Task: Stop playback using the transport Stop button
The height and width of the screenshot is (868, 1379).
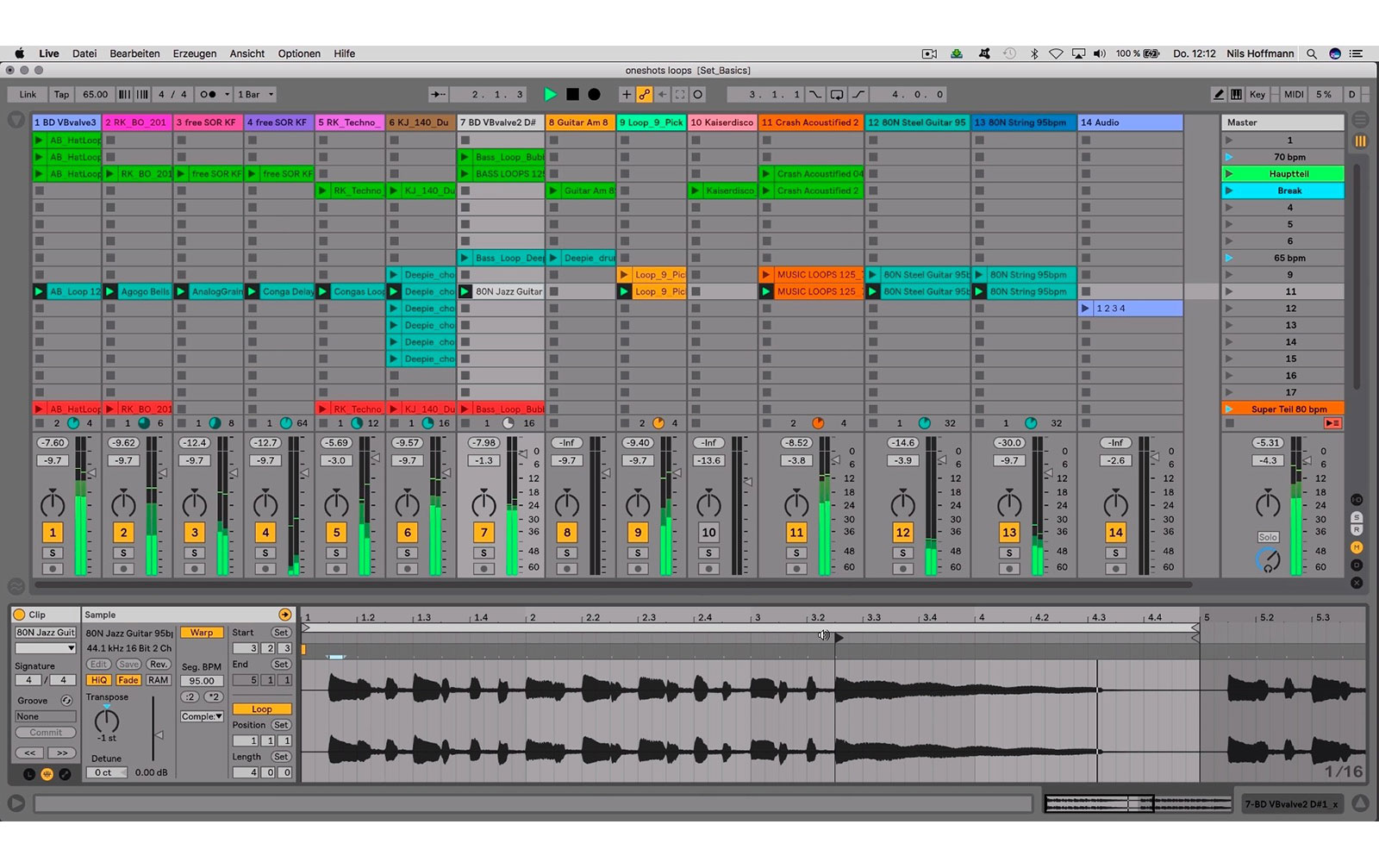Action: click(572, 94)
